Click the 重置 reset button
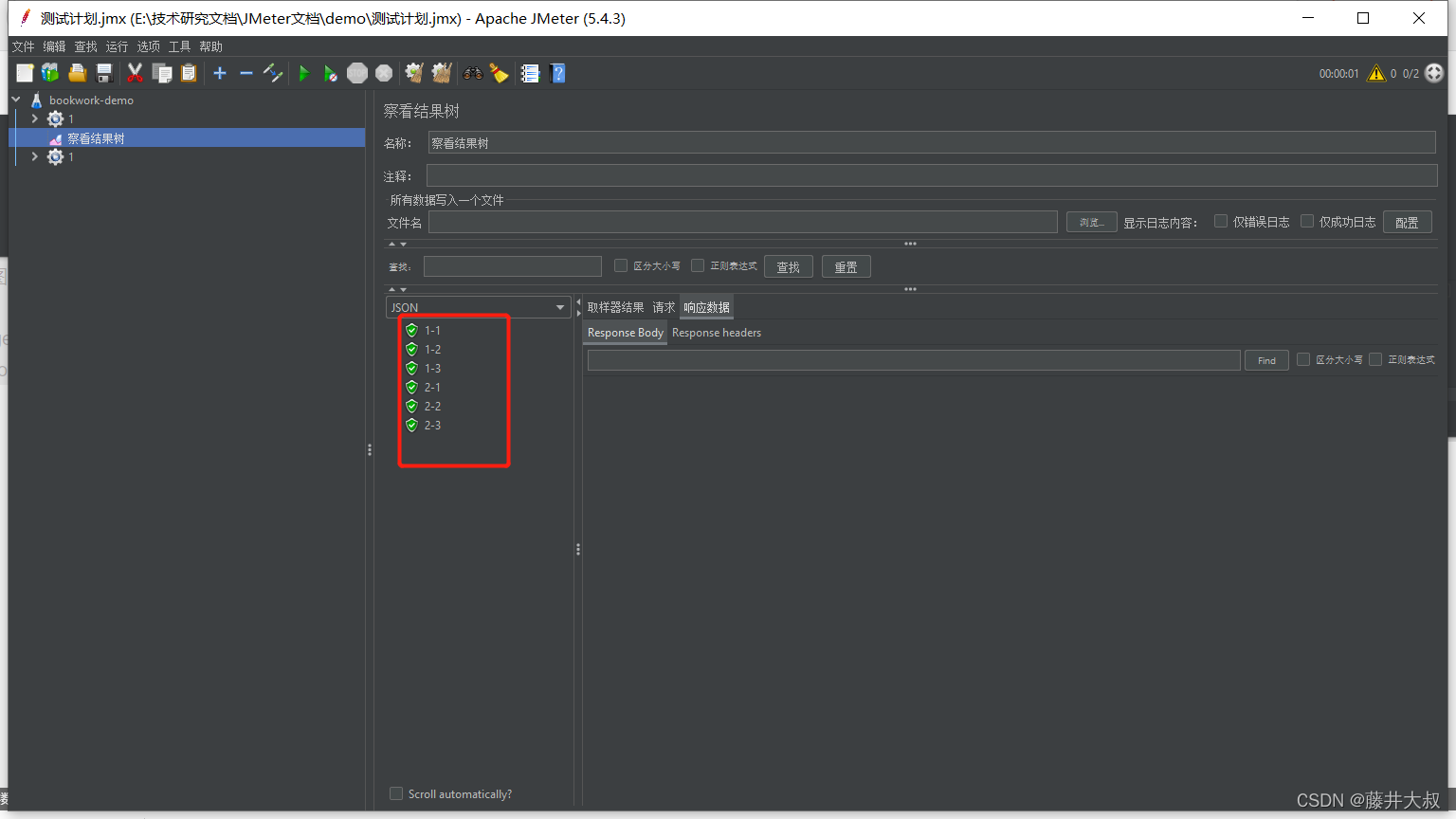 [x=846, y=267]
